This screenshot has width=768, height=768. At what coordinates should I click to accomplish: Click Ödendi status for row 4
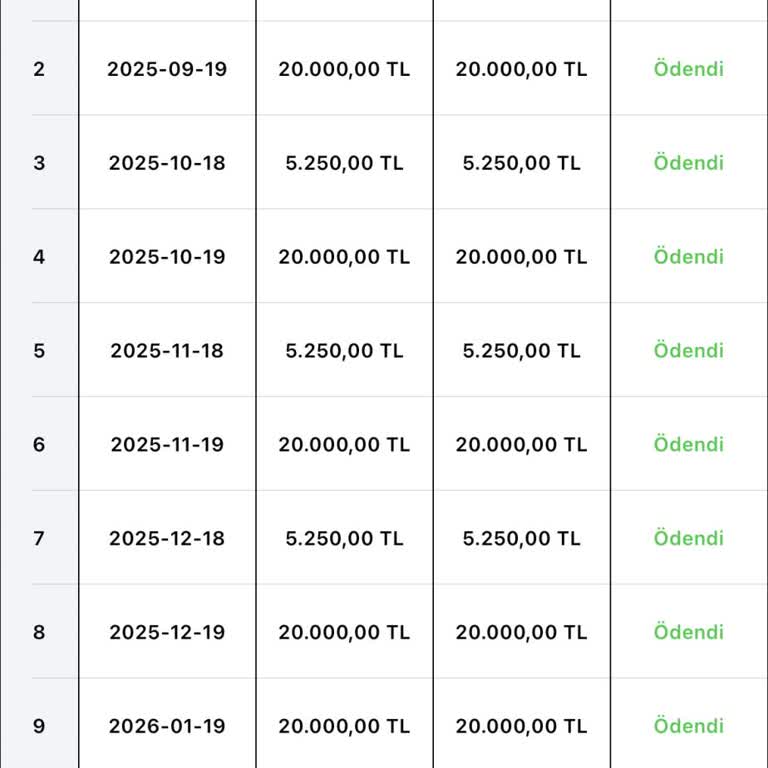pyautogui.click(x=689, y=257)
